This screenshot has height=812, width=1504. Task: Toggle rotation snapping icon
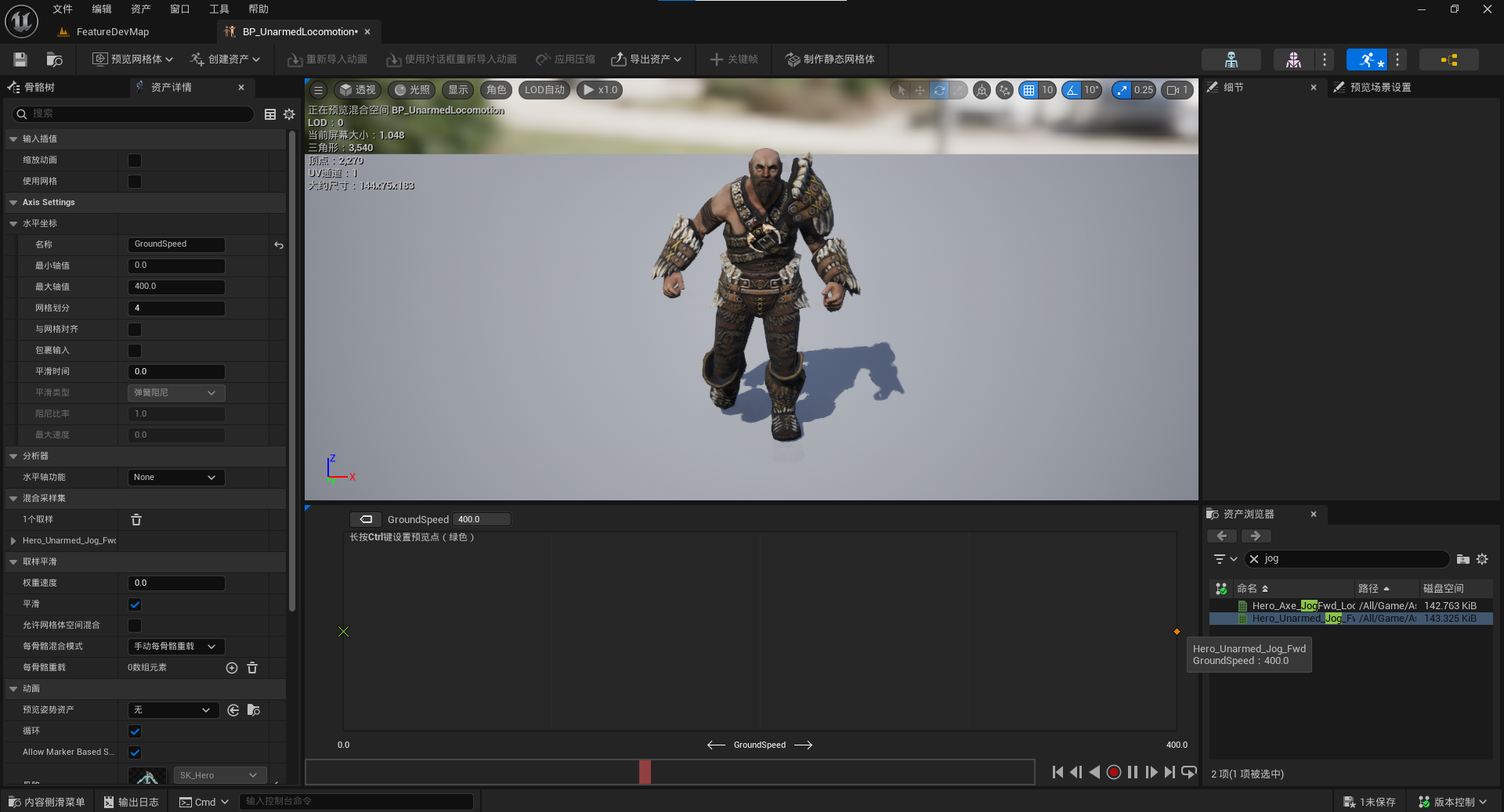click(x=1072, y=90)
